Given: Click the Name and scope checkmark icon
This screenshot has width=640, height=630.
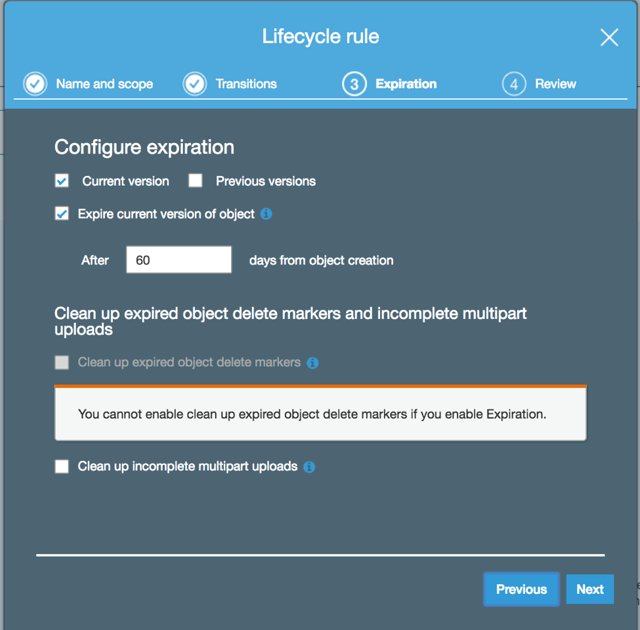Looking at the screenshot, I should click(x=35, y=84).
